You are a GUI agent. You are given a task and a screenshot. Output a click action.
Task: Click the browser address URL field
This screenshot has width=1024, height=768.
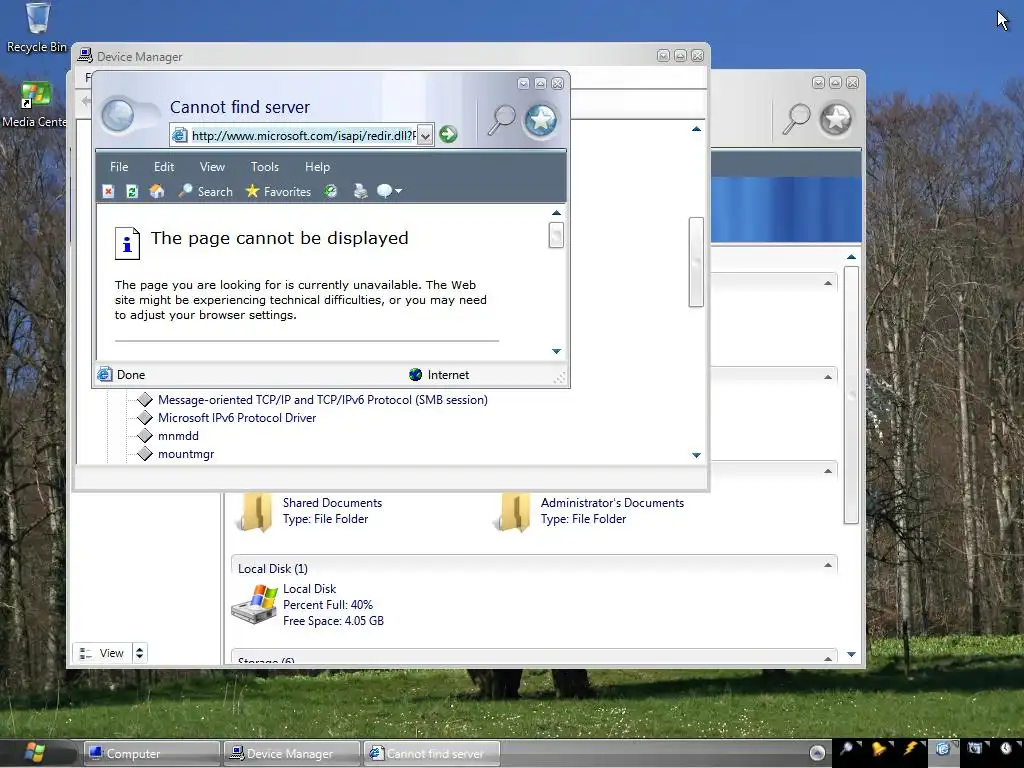click(x=303, y=136)
